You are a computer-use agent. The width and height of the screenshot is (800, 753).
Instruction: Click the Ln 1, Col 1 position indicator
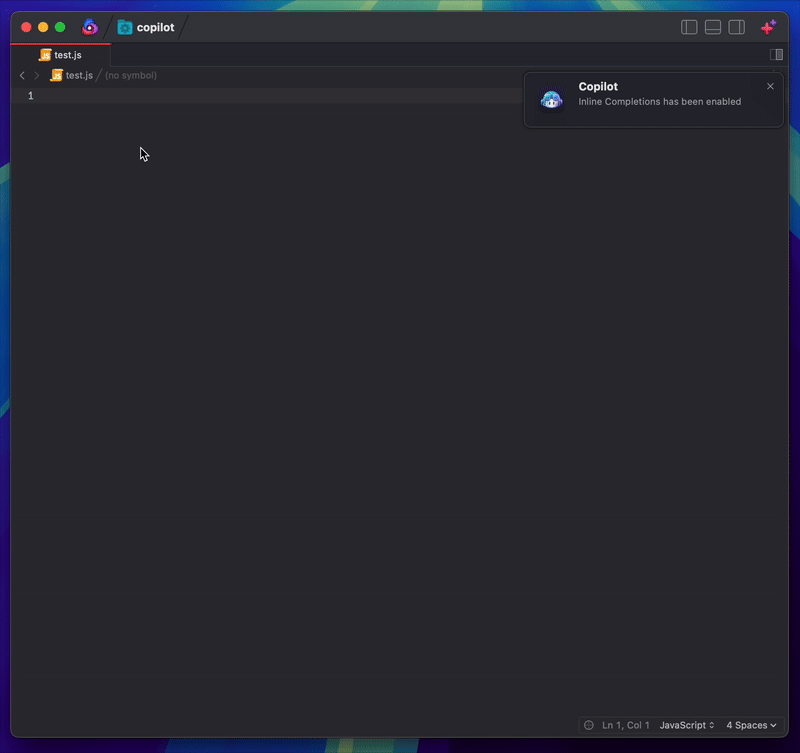click(626, 725)
